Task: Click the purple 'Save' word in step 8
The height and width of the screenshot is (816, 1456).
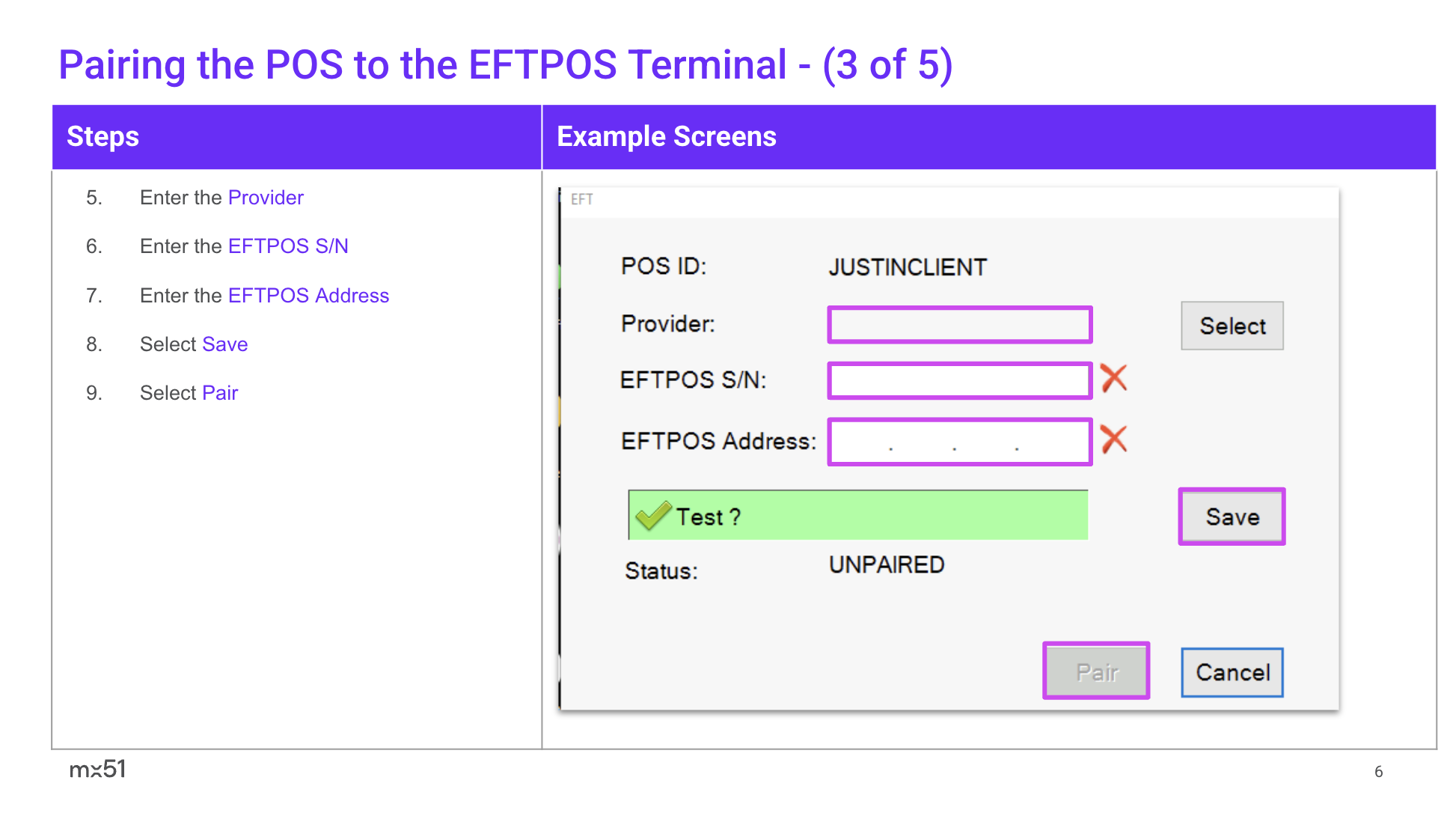Action: 224,344
